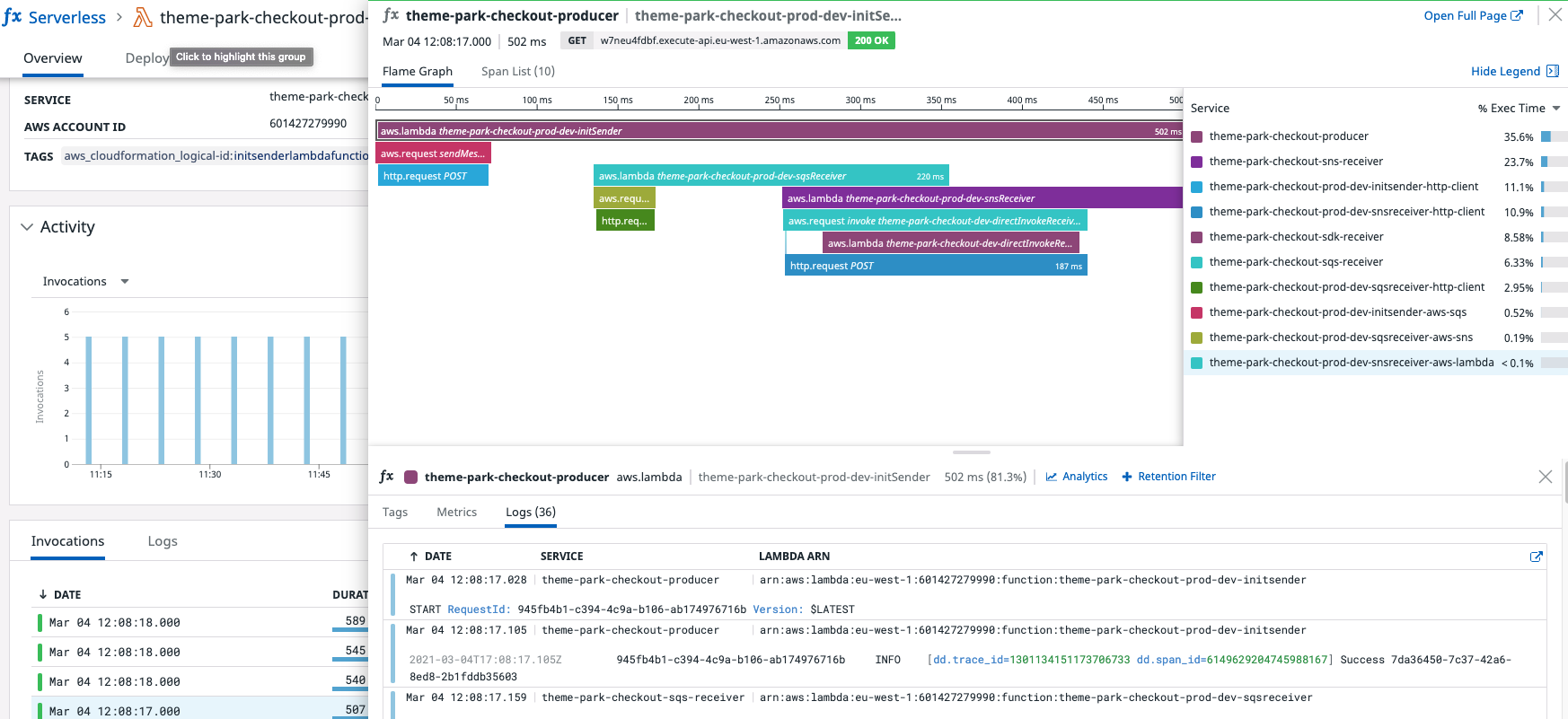Open logs in external view icon
Image resolution: width=1568 pixels, height=719 pixels.
(1536, 557)
